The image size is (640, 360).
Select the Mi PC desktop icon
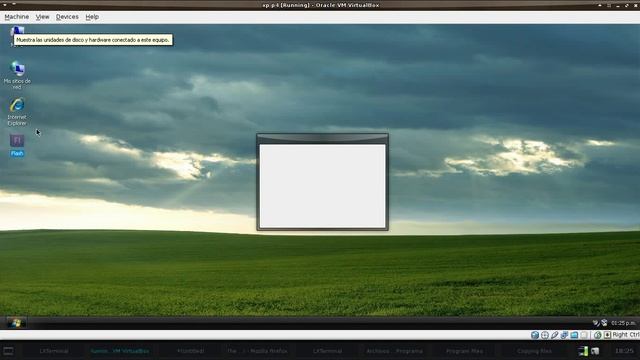tap(17, 31)
